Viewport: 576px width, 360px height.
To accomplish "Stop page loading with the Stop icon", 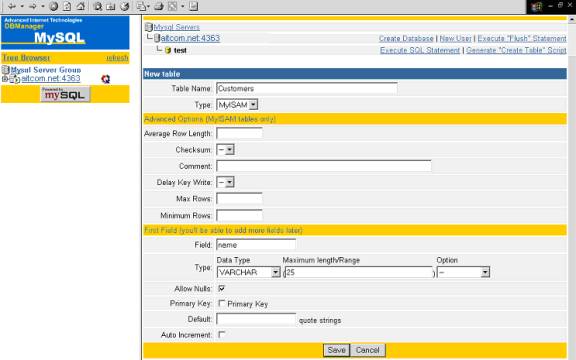I will 54,6.
